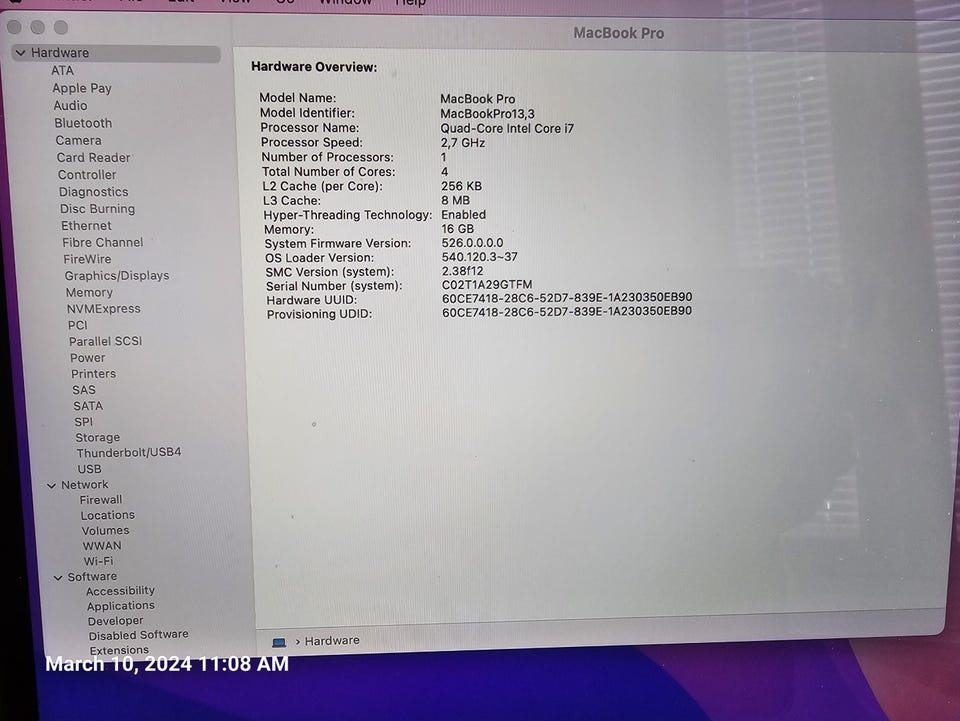
Task: Click the Hardware UUID value
Action: pos(567,297)
